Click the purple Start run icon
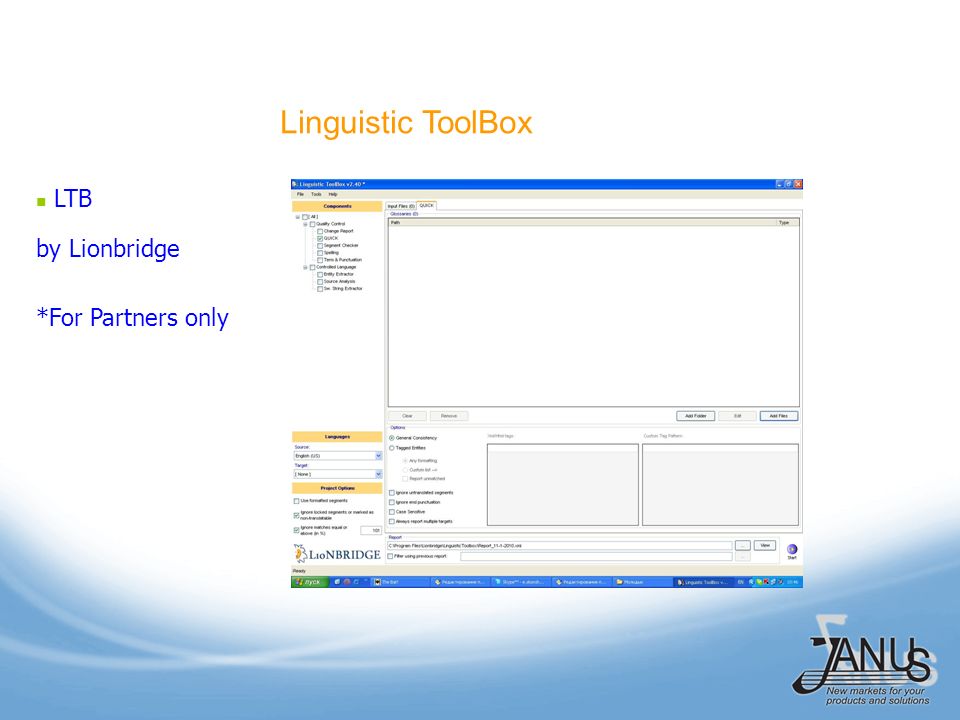This screenshot has width=960, height=720. [x=792, y=549]
